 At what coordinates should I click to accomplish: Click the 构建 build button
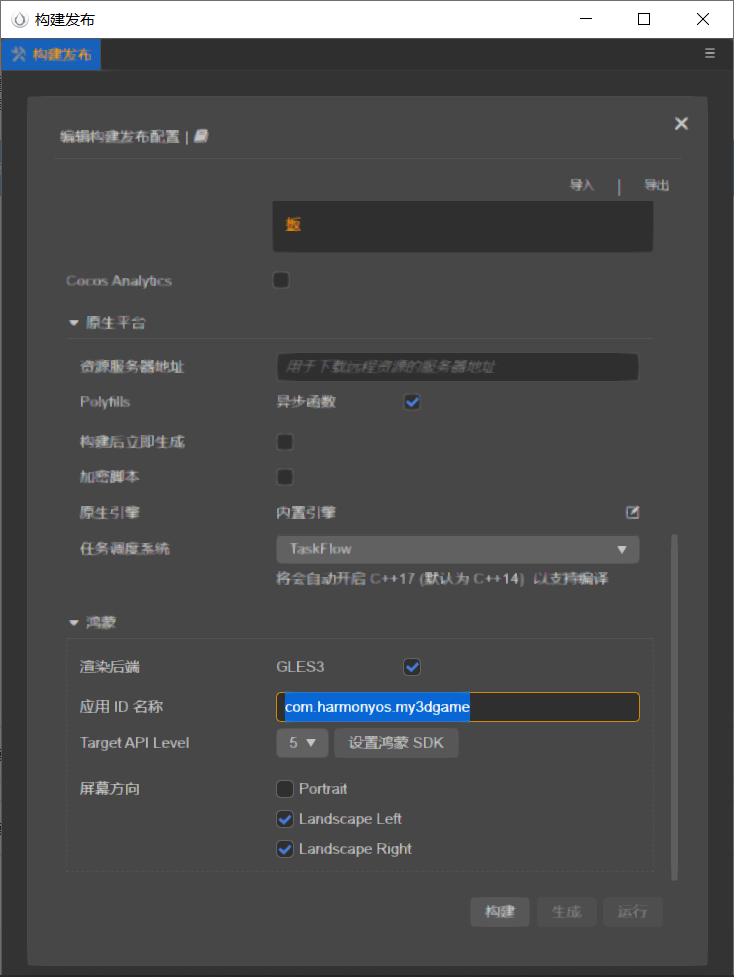coord(500,912)
